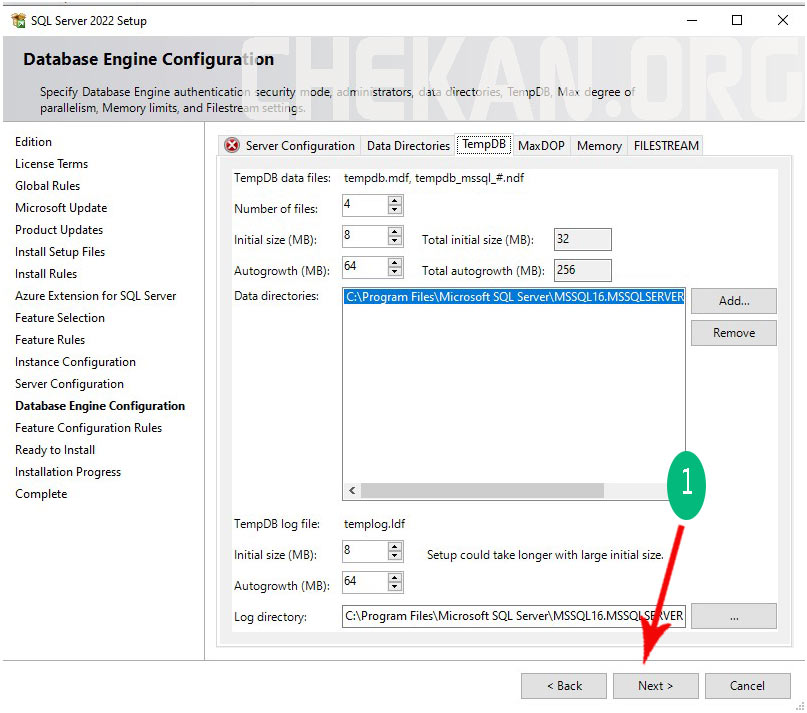The image size is (807, 713).
Task: Decrease TempDB data Initial size down arrow
Action: click(x=395, y=241)
